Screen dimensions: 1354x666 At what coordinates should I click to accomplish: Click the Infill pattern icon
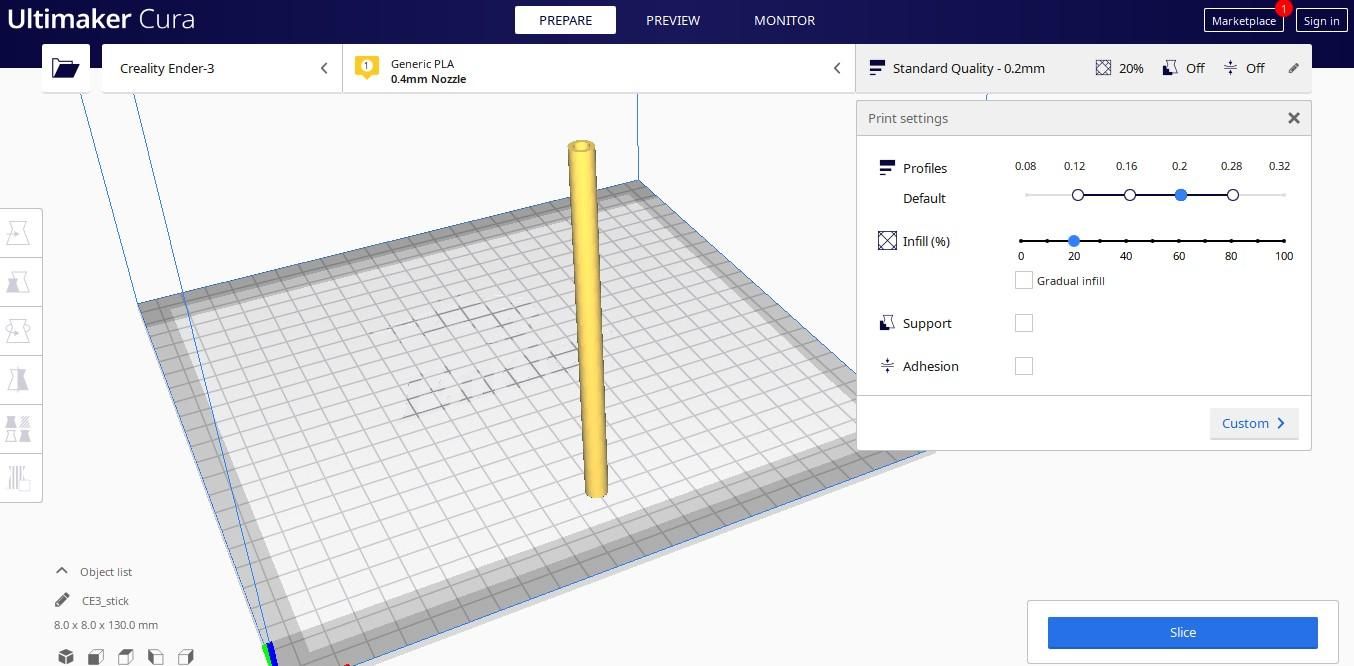click(x=887, y=241)
